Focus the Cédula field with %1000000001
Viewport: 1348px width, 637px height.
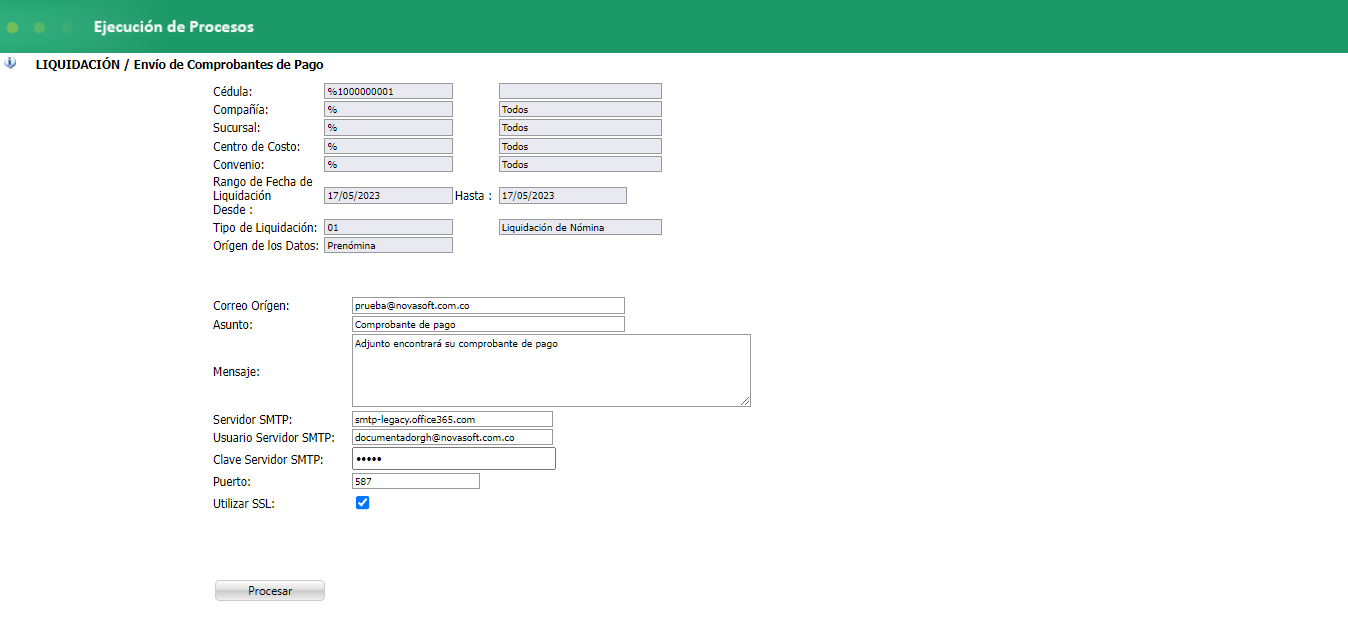pos(388,91)
